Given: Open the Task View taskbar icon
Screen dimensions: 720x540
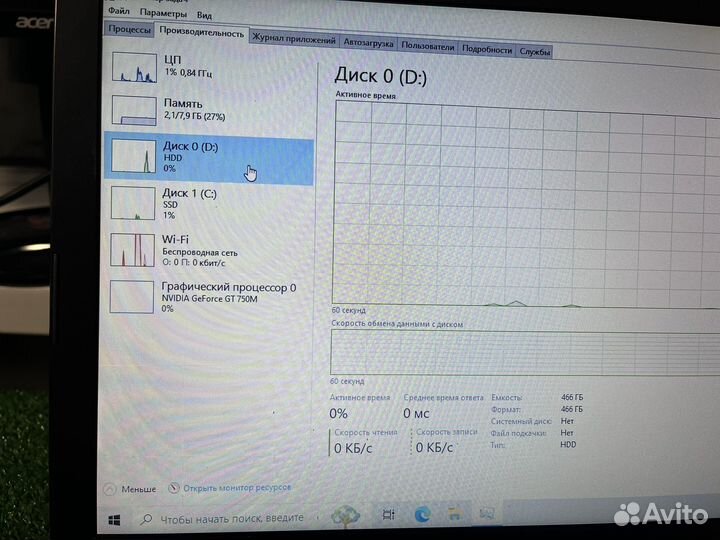Looking at the screenshot, I should click(386, 515).
